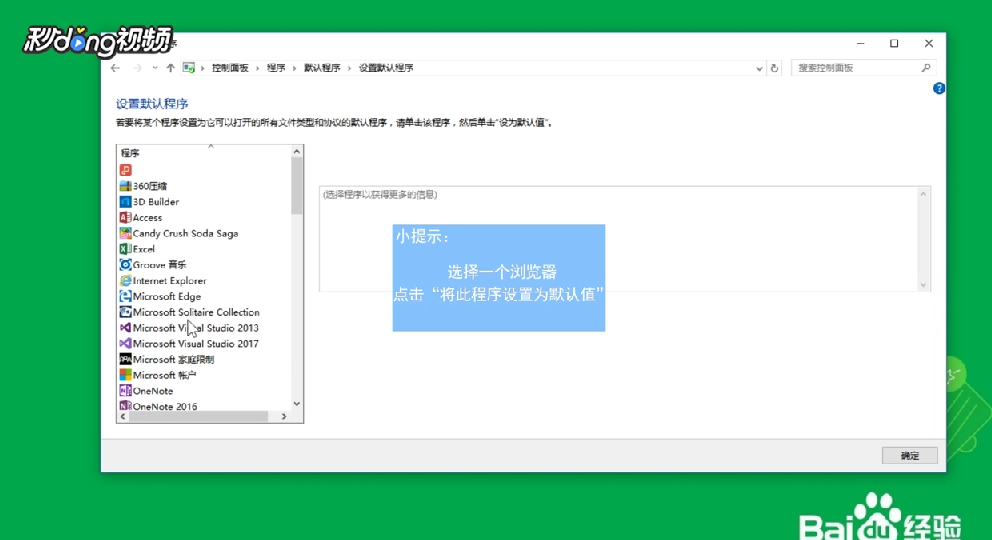Select the Groove 音乐 text row
992x540 pixels.
tap(159, 265)
